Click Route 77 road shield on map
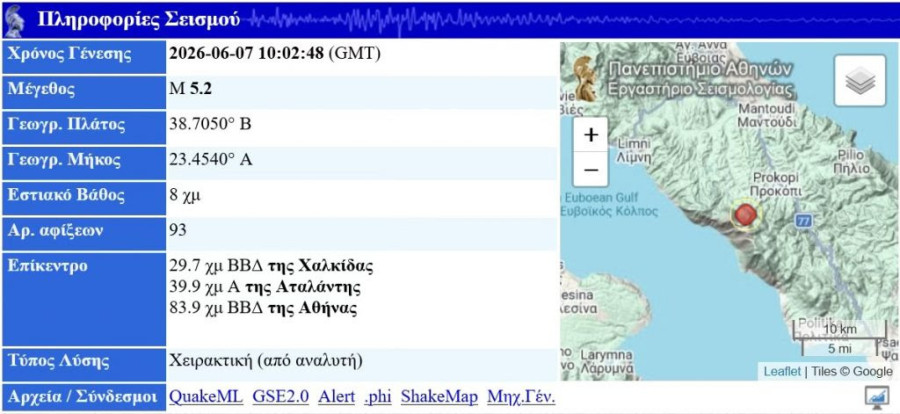Image resolution: width=900 pixels, height=414 pixels. [x=804, y=220]
